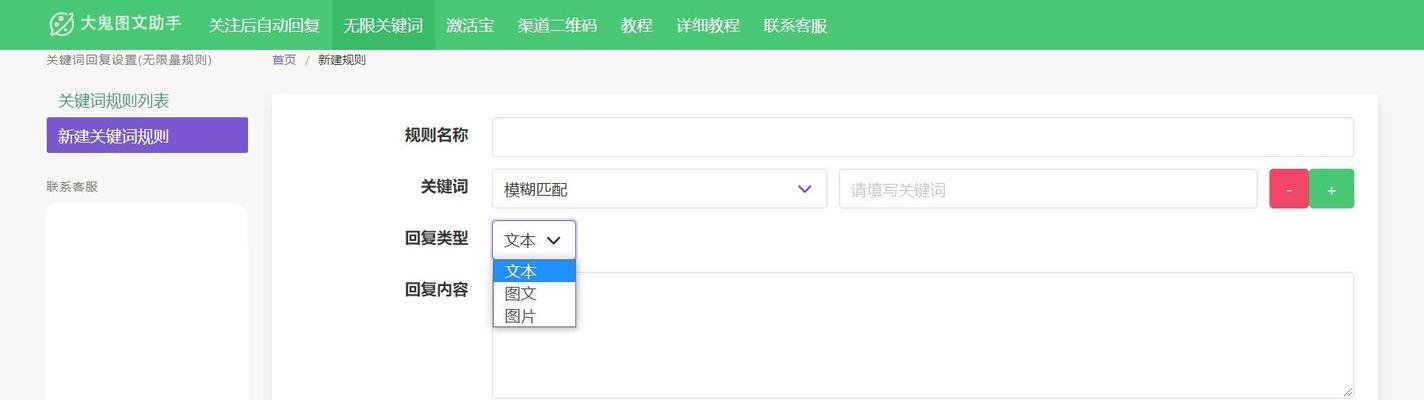Viewport: 1424px width, 400px height.
Task: Click 新建规则 breadcrumb text
Action: pos(342,60)
